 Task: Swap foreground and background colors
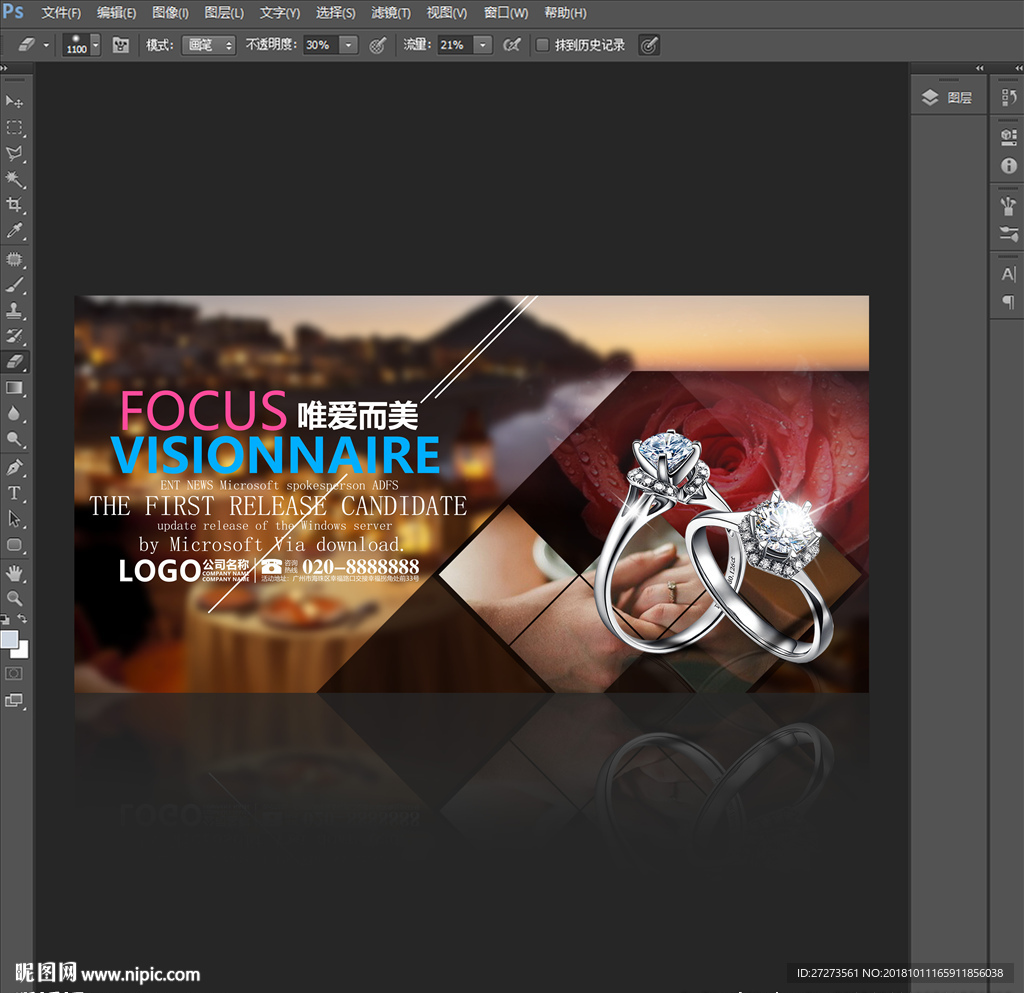click(x=22, y=618)
